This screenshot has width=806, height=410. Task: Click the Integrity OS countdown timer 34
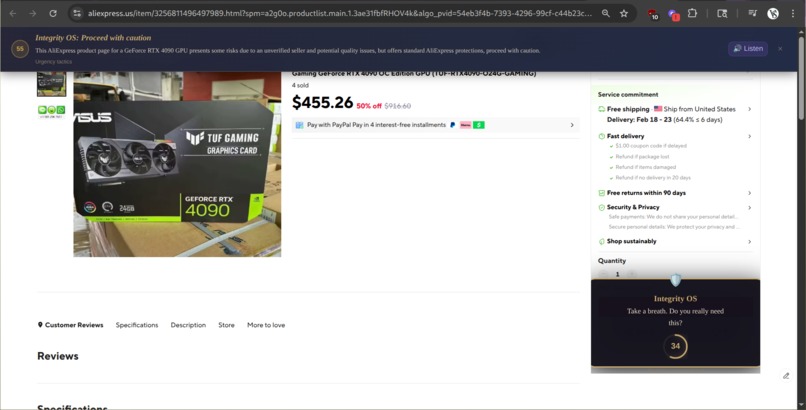[x=675, y=346]
